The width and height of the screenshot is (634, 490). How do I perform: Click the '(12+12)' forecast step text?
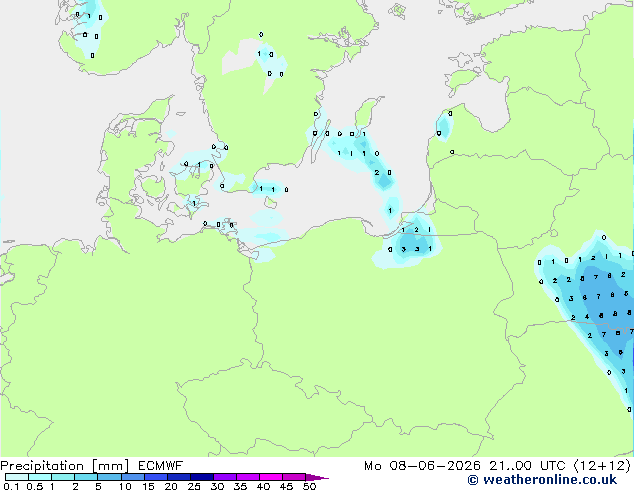[x=602, y=466]
